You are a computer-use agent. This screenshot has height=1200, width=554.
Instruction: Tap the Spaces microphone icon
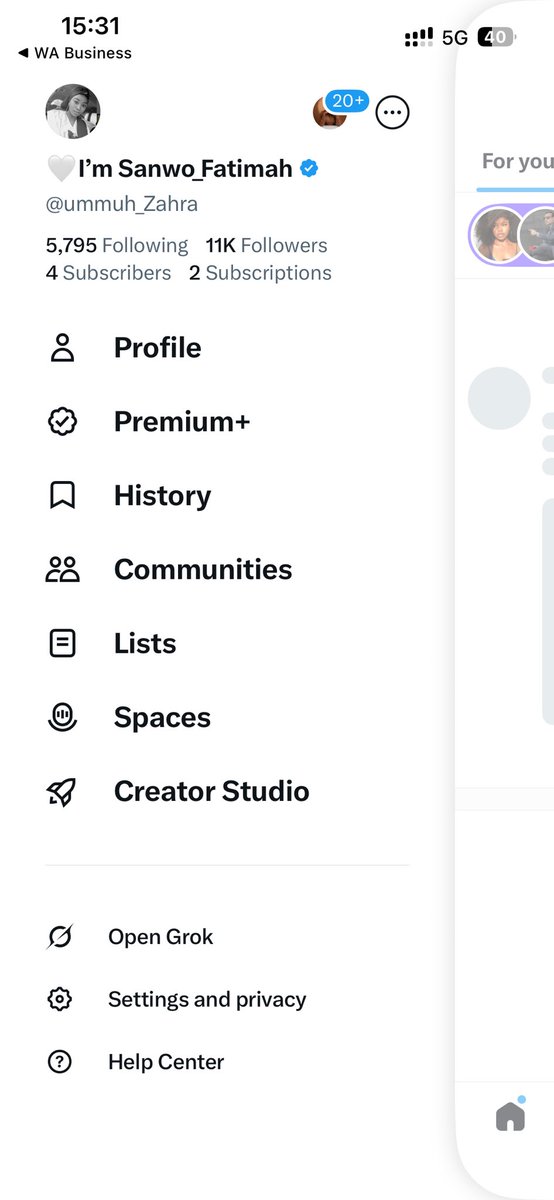tap(62, 718)
